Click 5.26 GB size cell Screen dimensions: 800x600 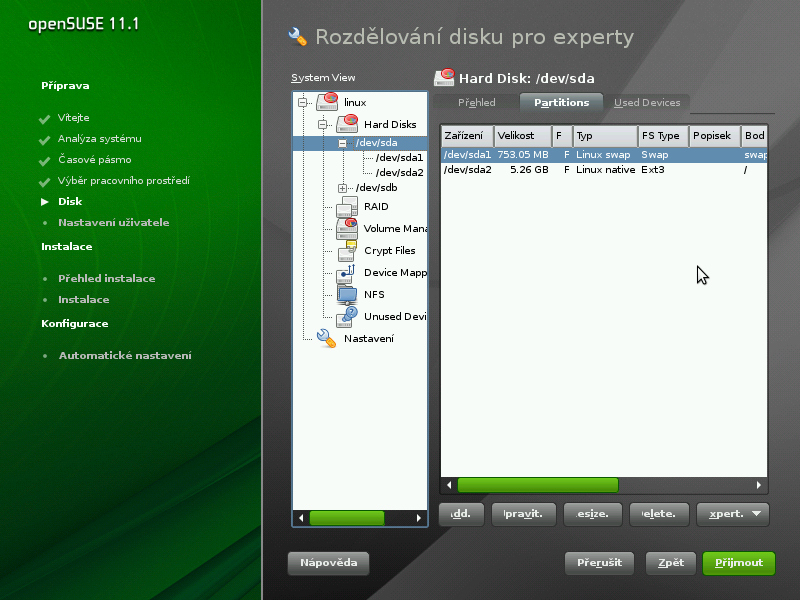pyautogui.click(x=529, y=170)
